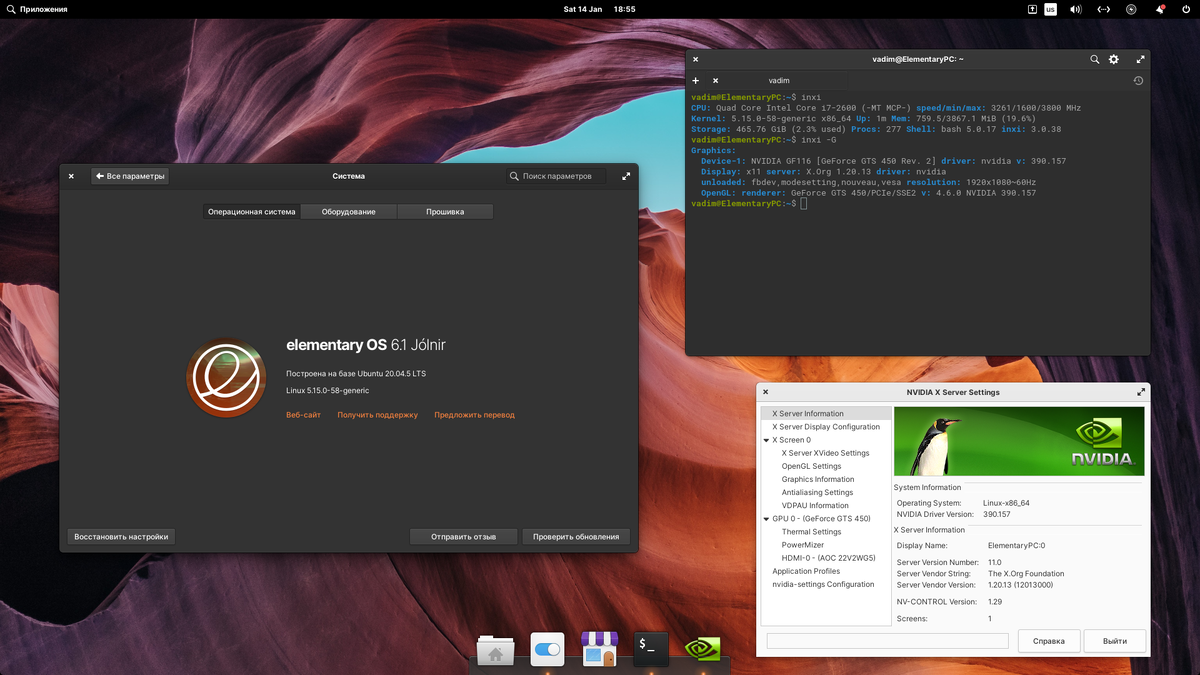Image resolution: width=1200 pixels, height=675 pixels.
Task: Switch to the Прошивка tab
Action: point(445,212)
